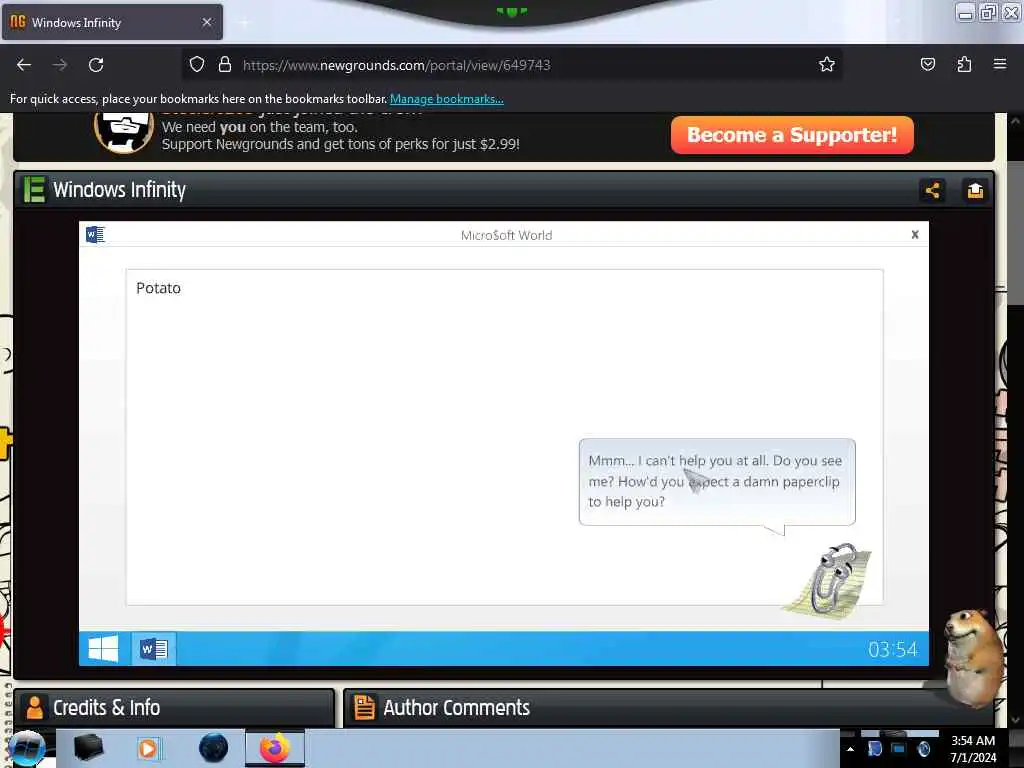Click the supporter banner avatar image
This screenshot has width=1024, height=768.
point(124,133)
